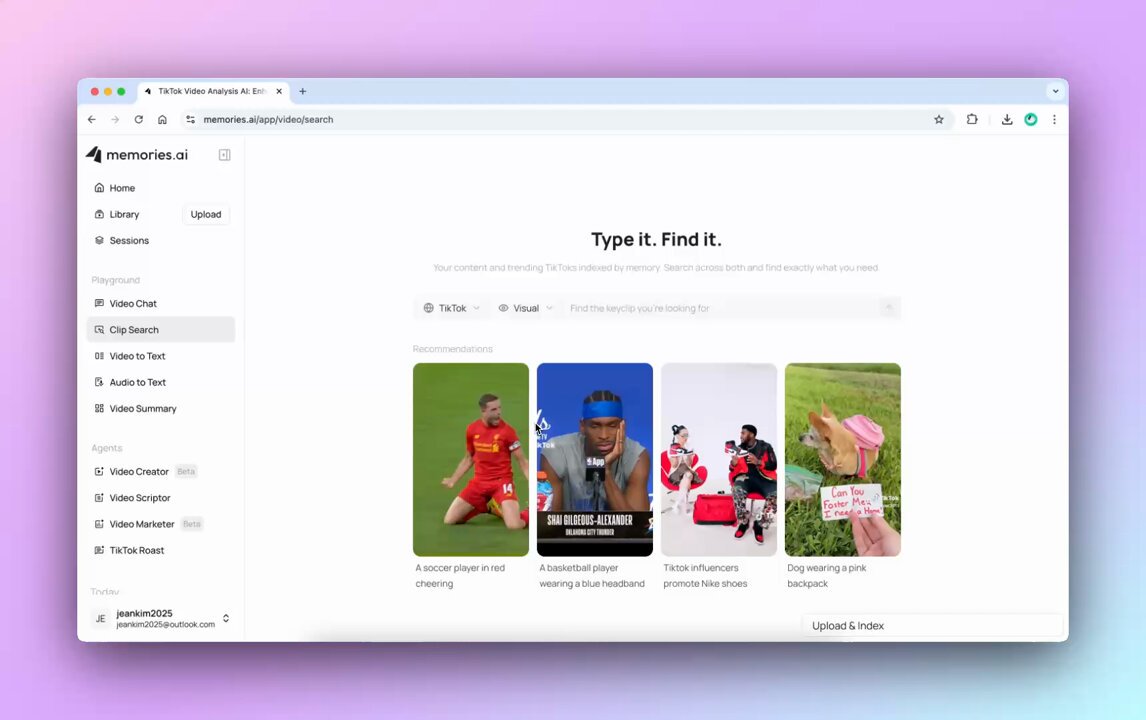This screenshot has width=1146, height=720.
Task: Click the Upload button
Action: (205, 214)
